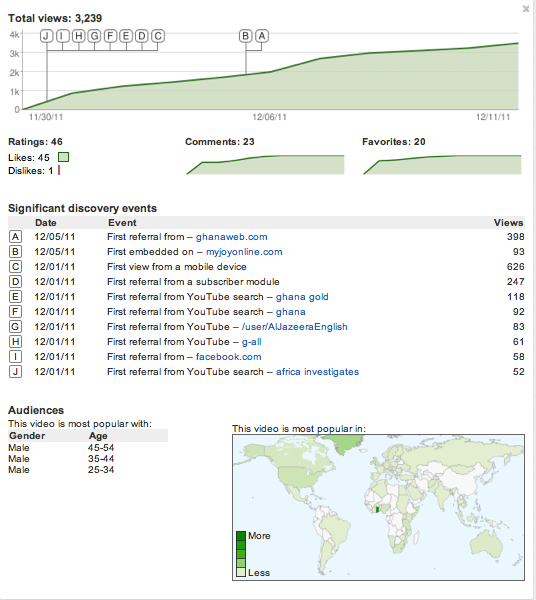Click chart marker J on the views graph
This screenshot has width=536, height=600.
coord(47,36)
